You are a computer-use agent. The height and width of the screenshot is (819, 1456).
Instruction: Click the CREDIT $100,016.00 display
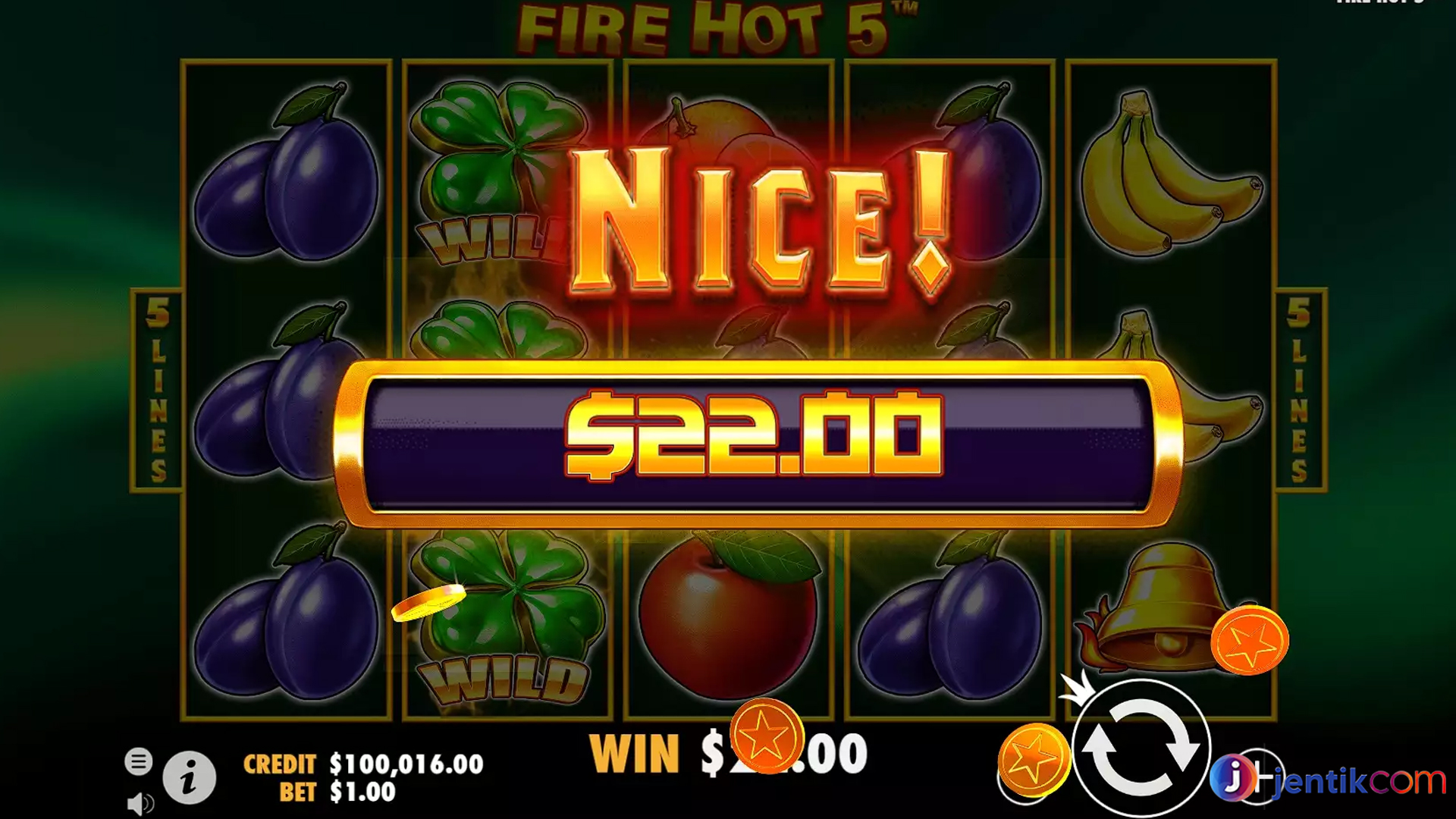tap(363, 764)
